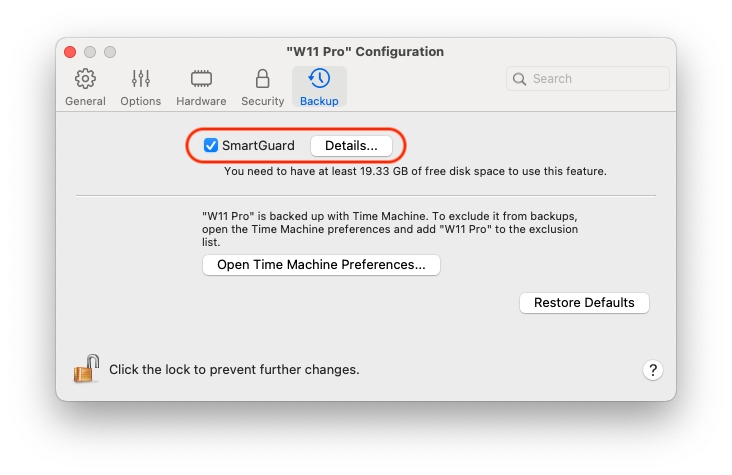Click the 'SmartGuard' checkbox label text
Screen dimensions: 732x475
tap(258, 146)
